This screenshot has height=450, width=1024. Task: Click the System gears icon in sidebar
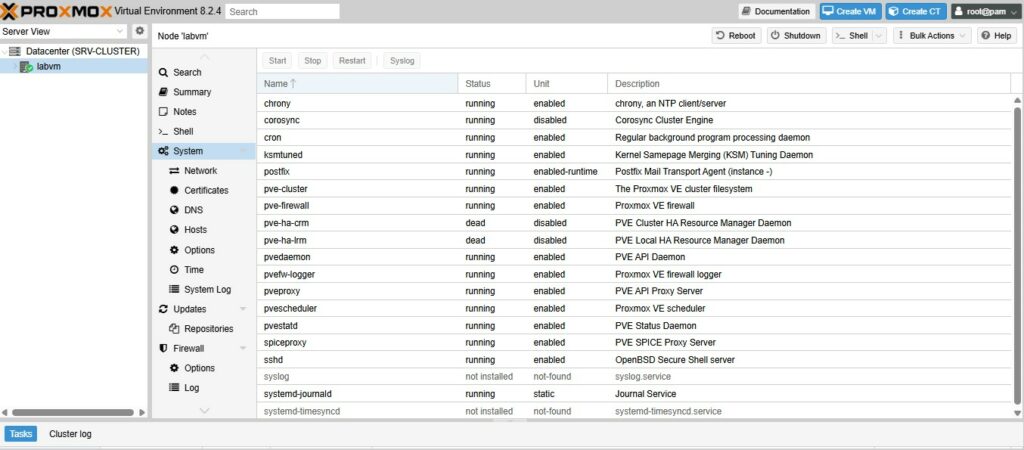point(163,151)
